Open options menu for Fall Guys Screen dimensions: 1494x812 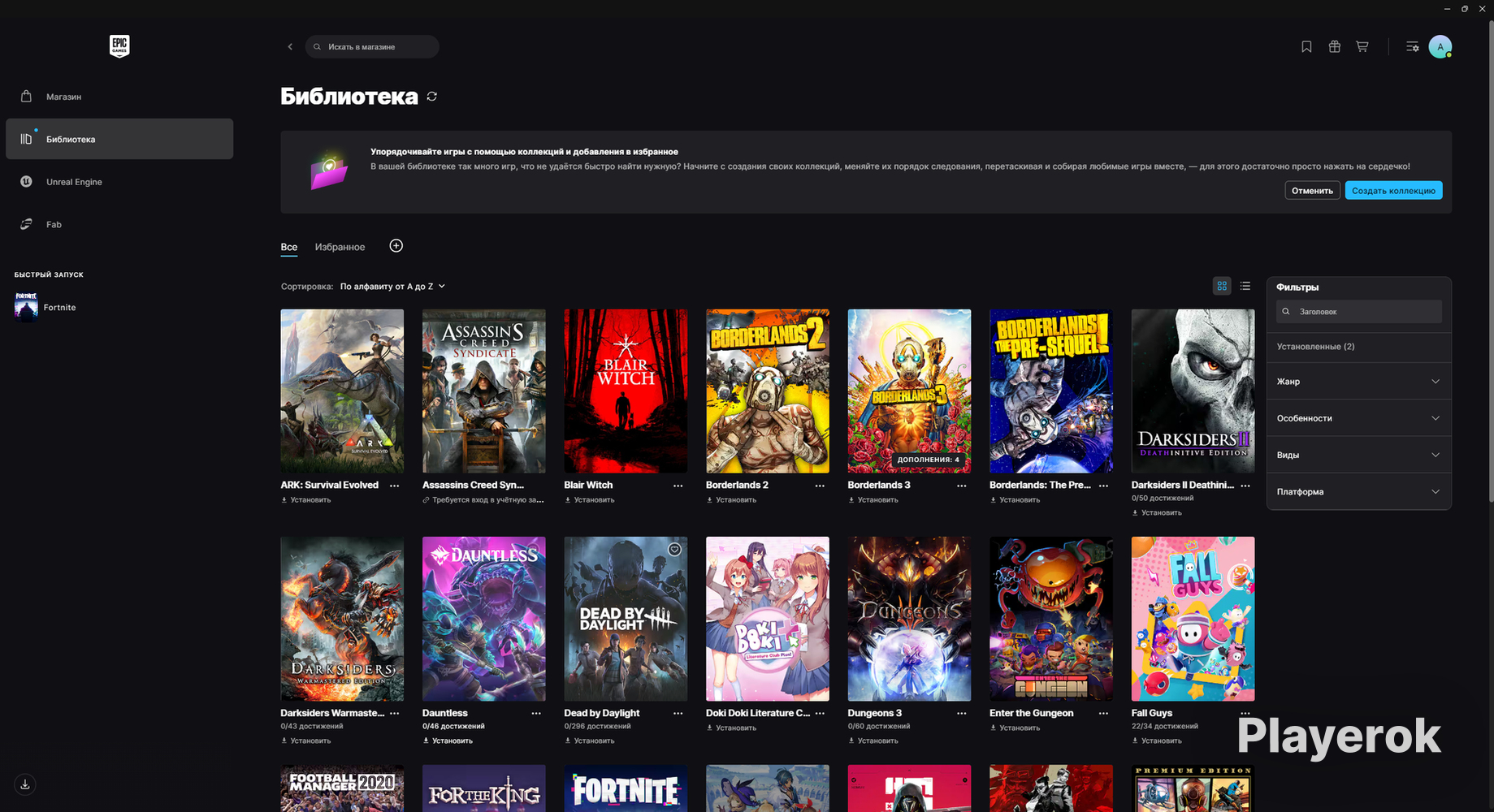click(1245, 713)
